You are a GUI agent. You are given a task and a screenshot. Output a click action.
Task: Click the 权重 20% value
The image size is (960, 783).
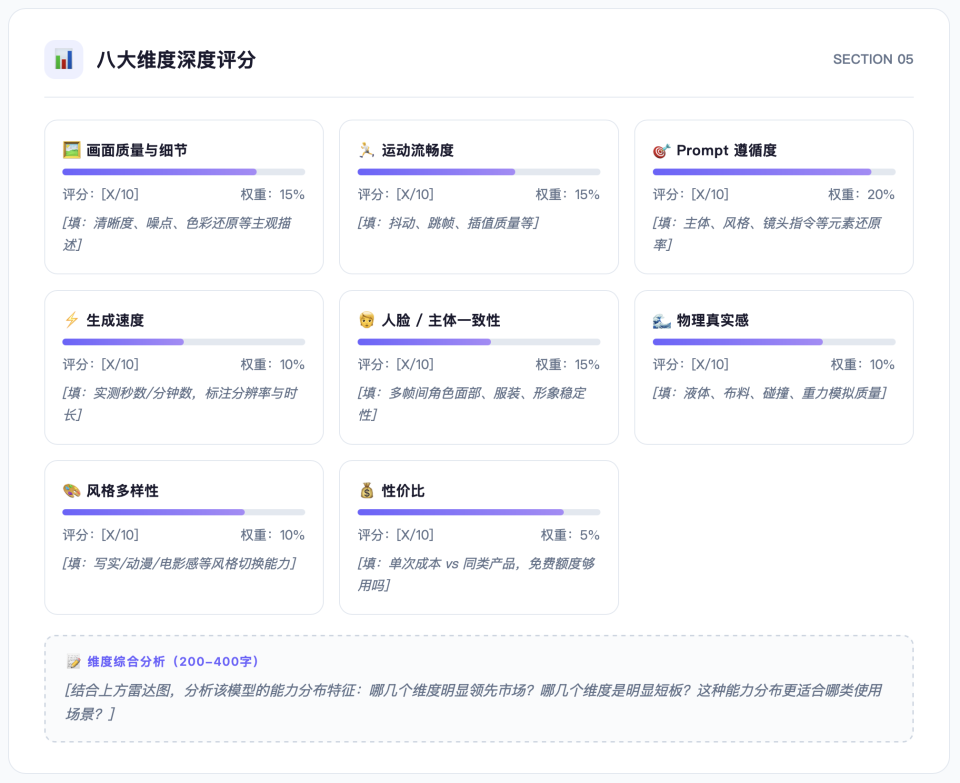(x=861, y=195)
